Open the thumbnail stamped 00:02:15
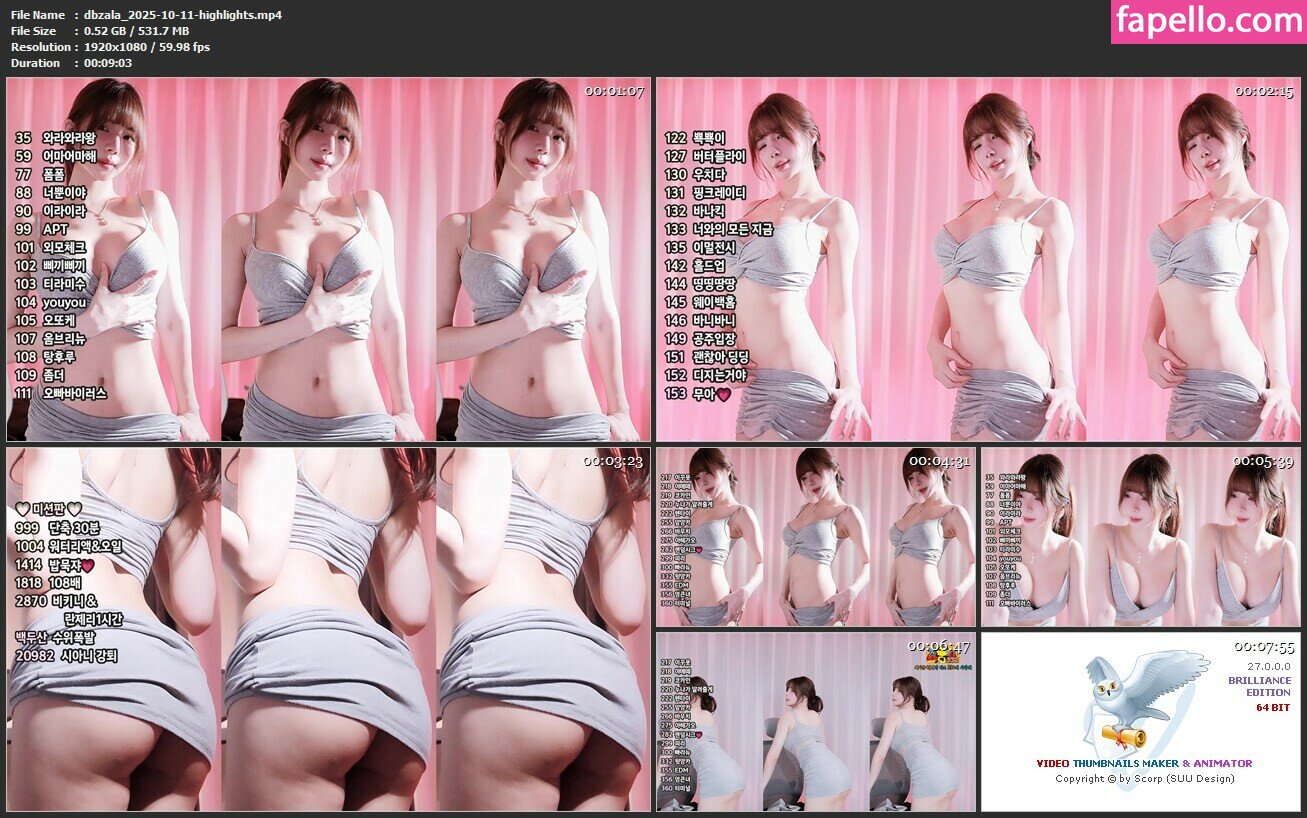Image resolution: width=1307 pixels, height=818 pixels. tap(978, 260)
